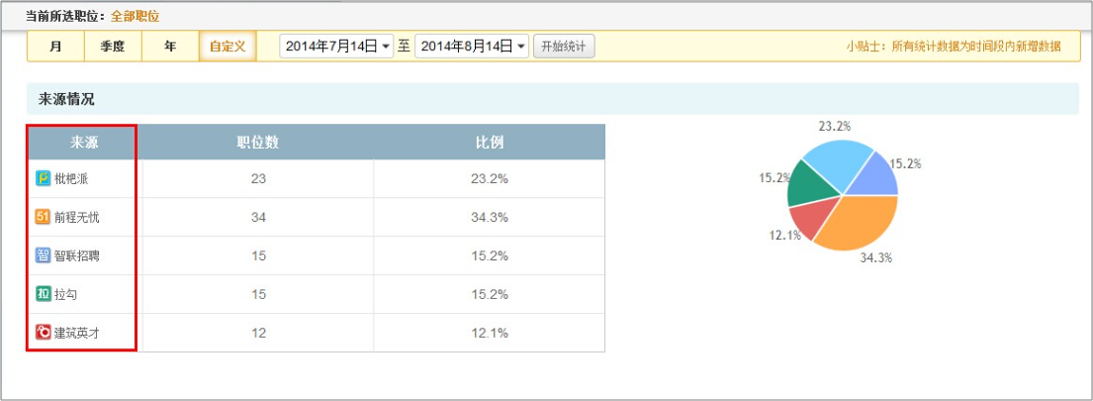
Task: Select the 年 time range tab
Action: 170,46
